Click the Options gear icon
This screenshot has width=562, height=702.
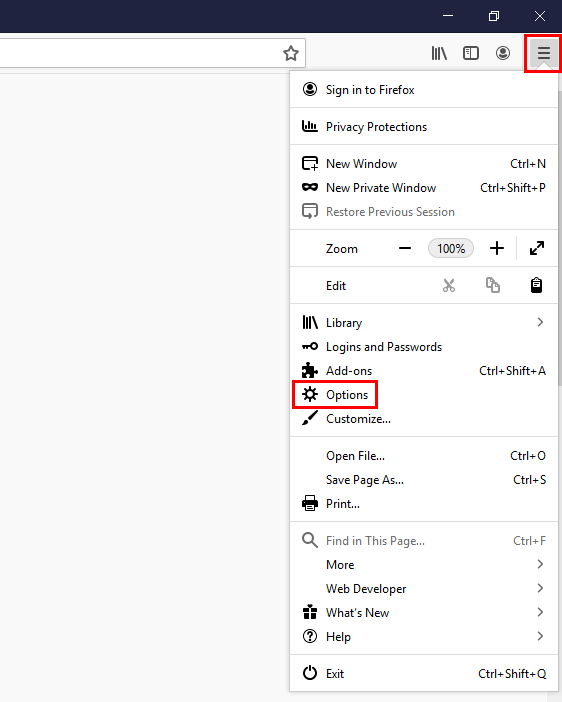(x=310, y=394)
